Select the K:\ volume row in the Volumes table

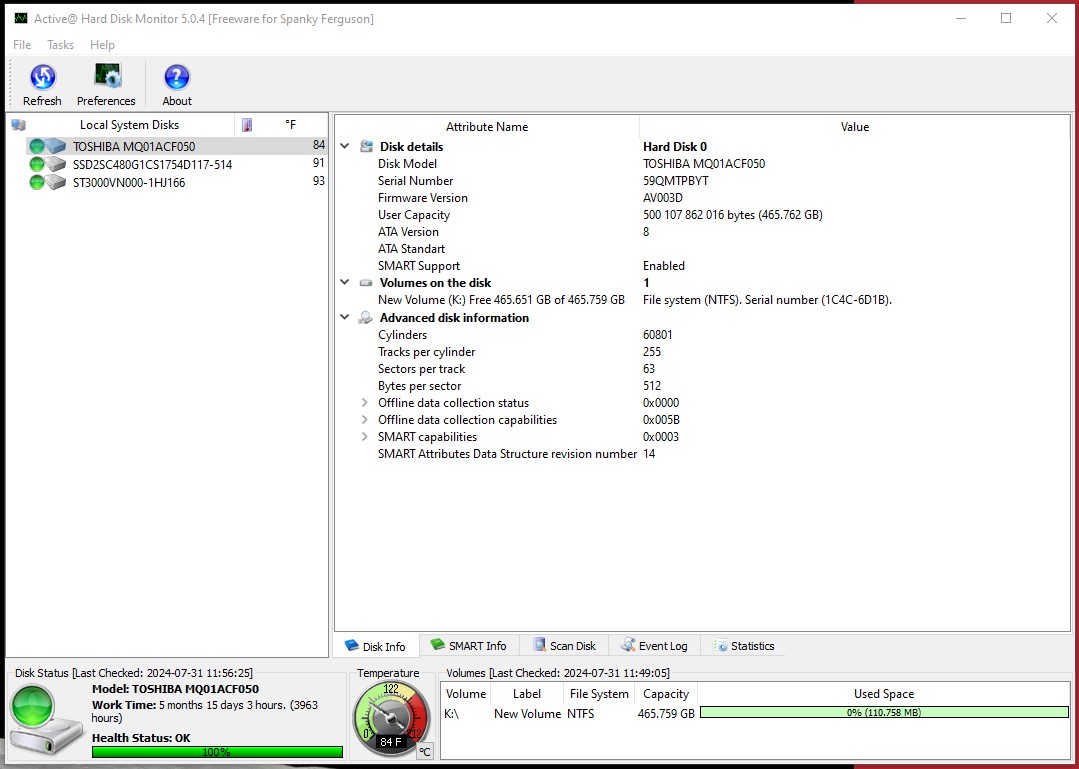(465, 713)
